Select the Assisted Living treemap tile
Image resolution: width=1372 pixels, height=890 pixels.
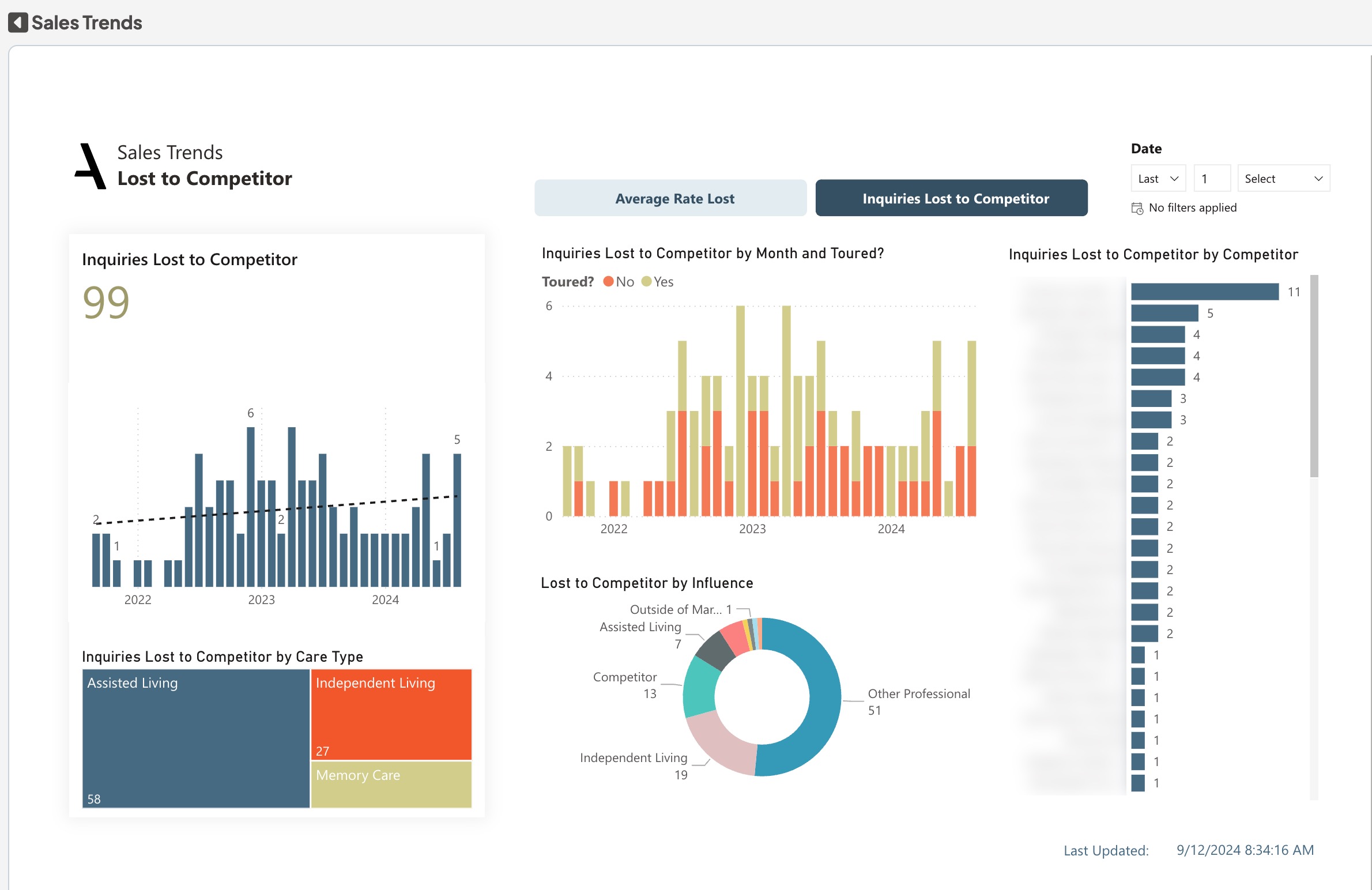[x=196, y=738]
